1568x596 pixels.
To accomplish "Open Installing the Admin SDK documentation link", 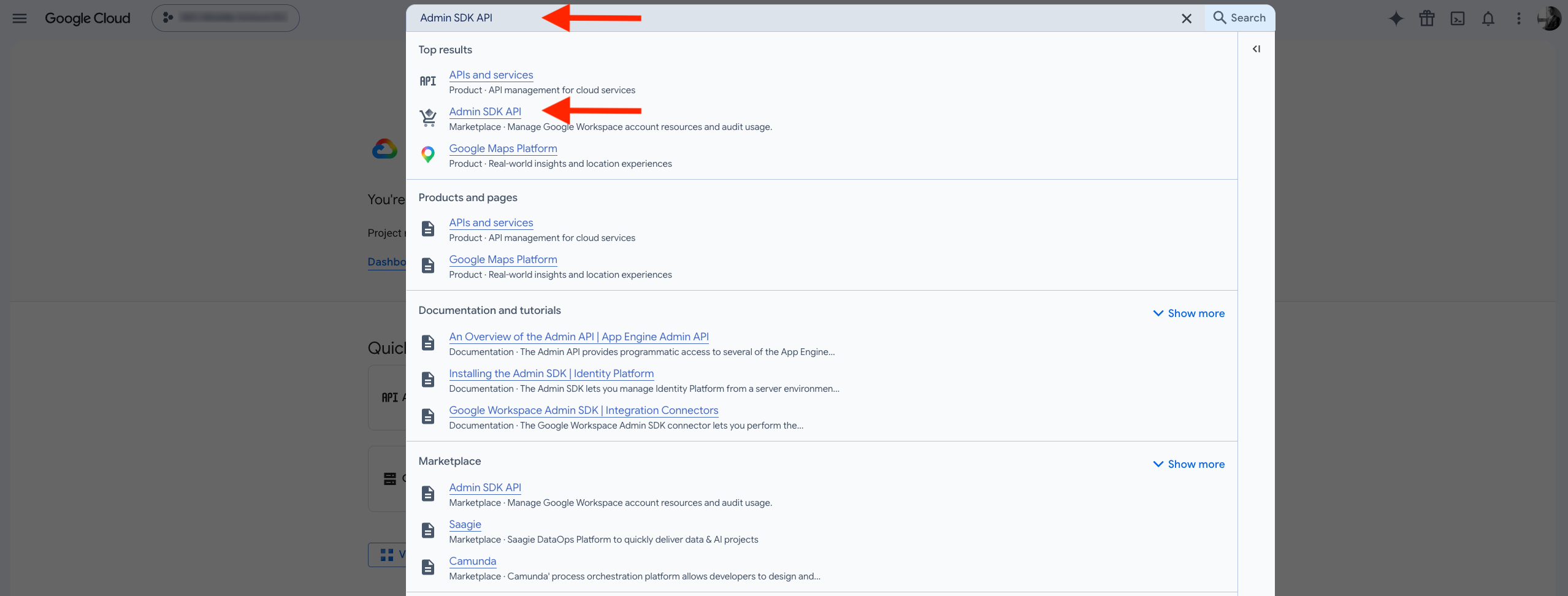I will [x=551, y=373].
